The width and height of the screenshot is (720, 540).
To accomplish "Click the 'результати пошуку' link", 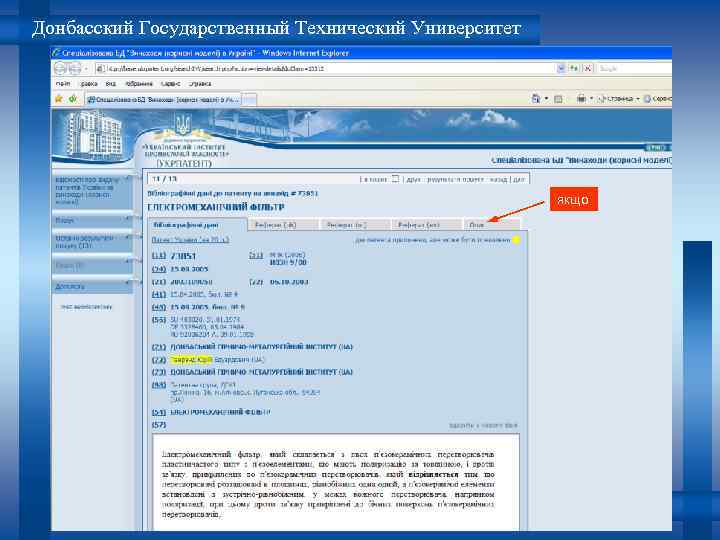I will tap(456, 180).
